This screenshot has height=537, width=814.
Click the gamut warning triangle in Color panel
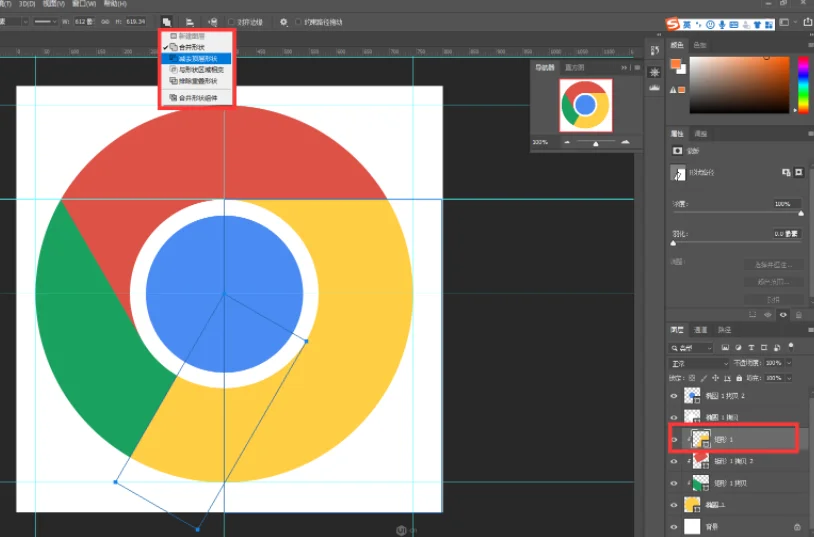(x=673, y=90)
